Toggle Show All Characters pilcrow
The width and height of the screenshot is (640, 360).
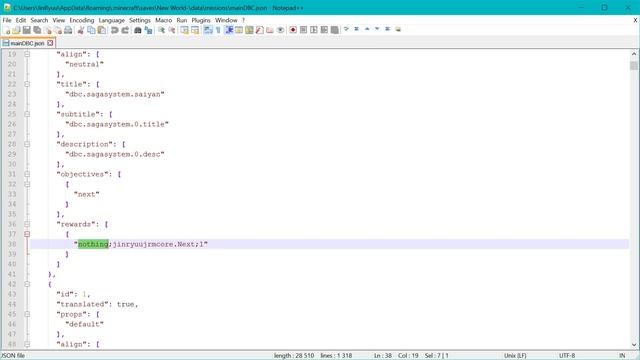218,30
